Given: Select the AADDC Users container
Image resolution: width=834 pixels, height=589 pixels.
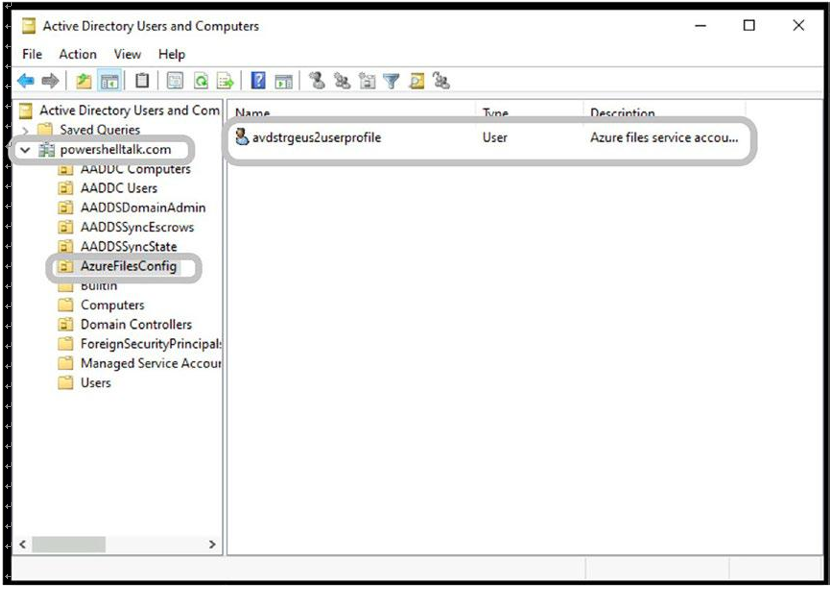Looking at the screenshot, I should click(119, 188).
